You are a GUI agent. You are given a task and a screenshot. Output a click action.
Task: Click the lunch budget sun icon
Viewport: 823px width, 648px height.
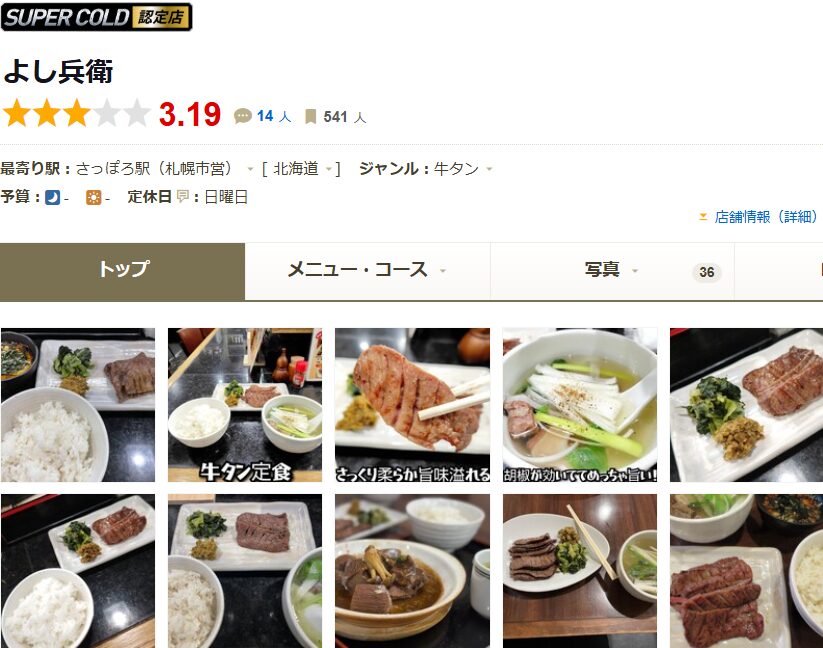(93, 197)
